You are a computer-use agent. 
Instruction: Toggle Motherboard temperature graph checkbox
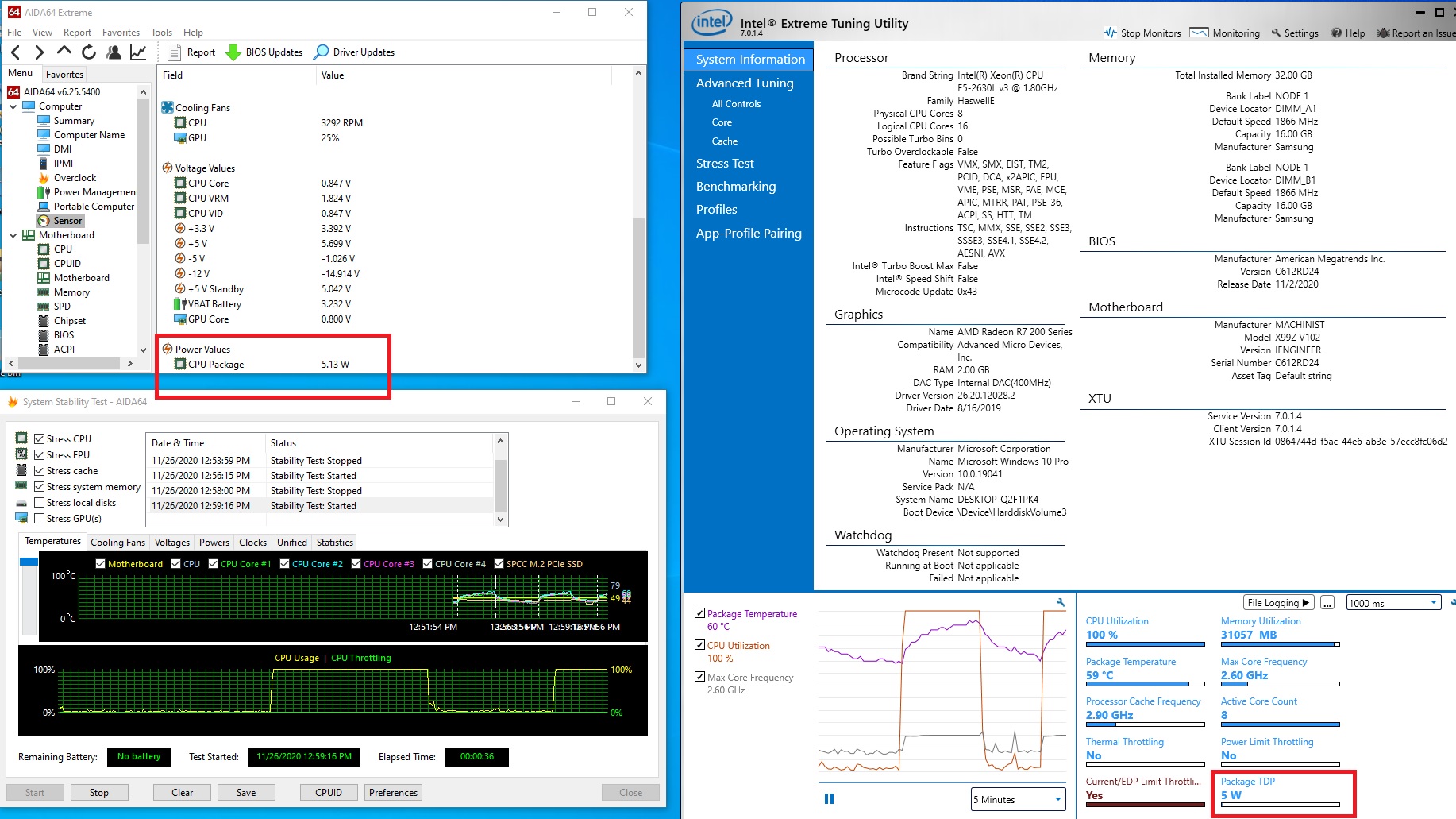[x=101, y=564]
